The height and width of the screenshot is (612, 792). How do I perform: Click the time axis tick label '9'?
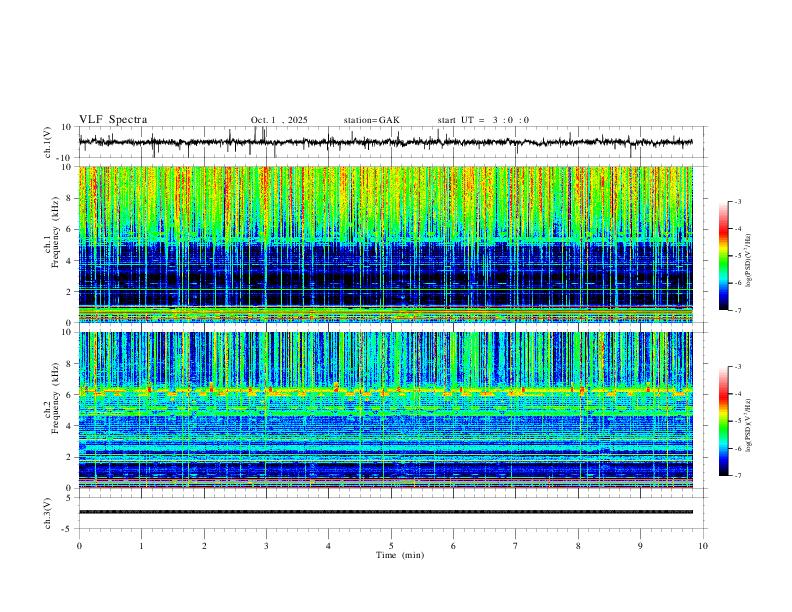coord(640,546)
